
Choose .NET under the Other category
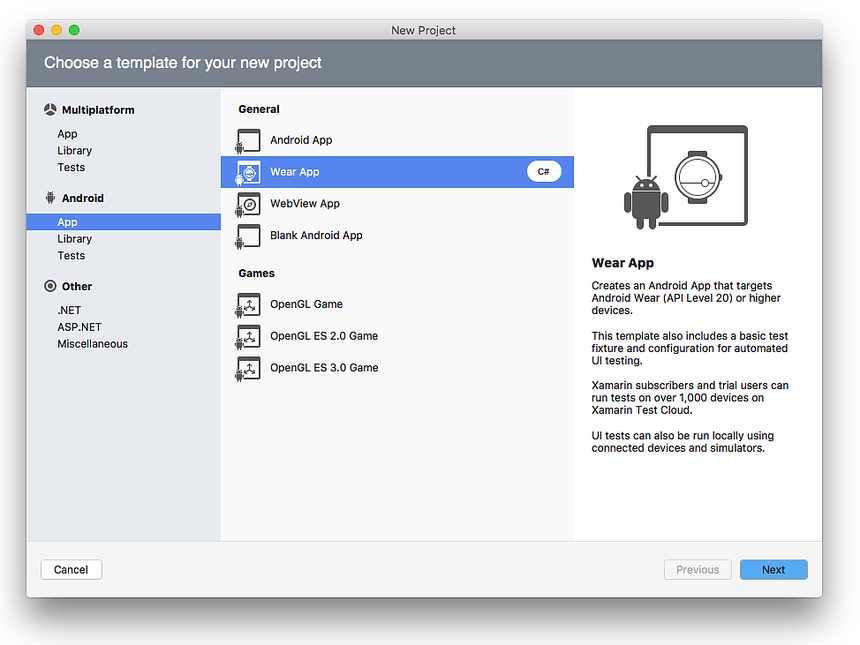tap(68, 310)
